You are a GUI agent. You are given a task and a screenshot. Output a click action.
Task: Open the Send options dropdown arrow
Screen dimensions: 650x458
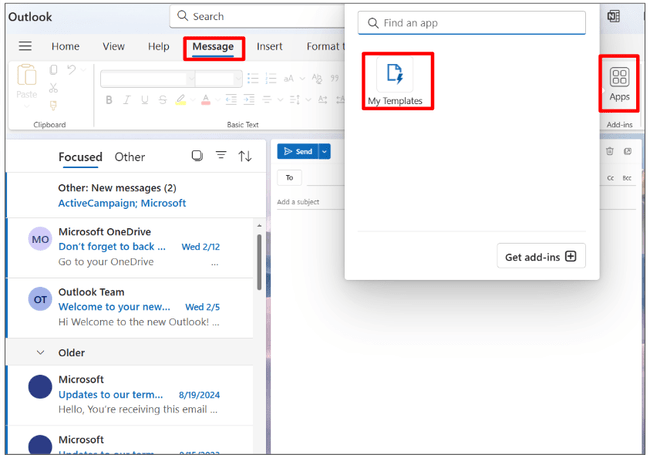pos(324,152)
